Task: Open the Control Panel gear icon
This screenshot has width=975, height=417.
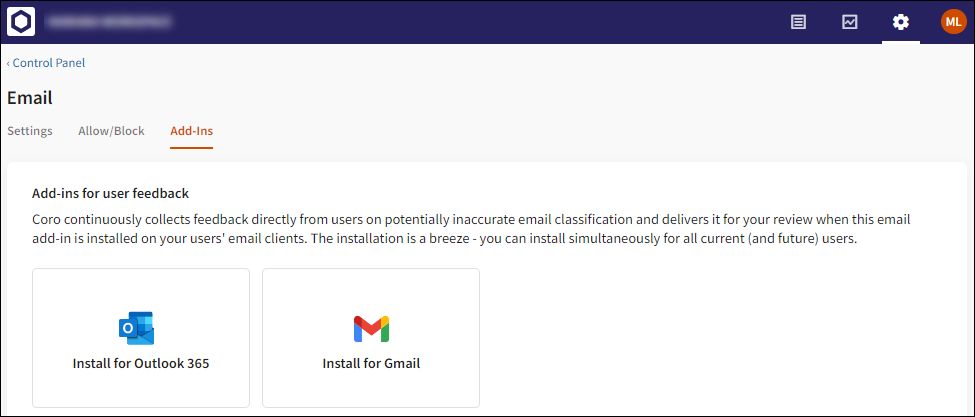Action: pyautogui.click(x=901, y=22)
